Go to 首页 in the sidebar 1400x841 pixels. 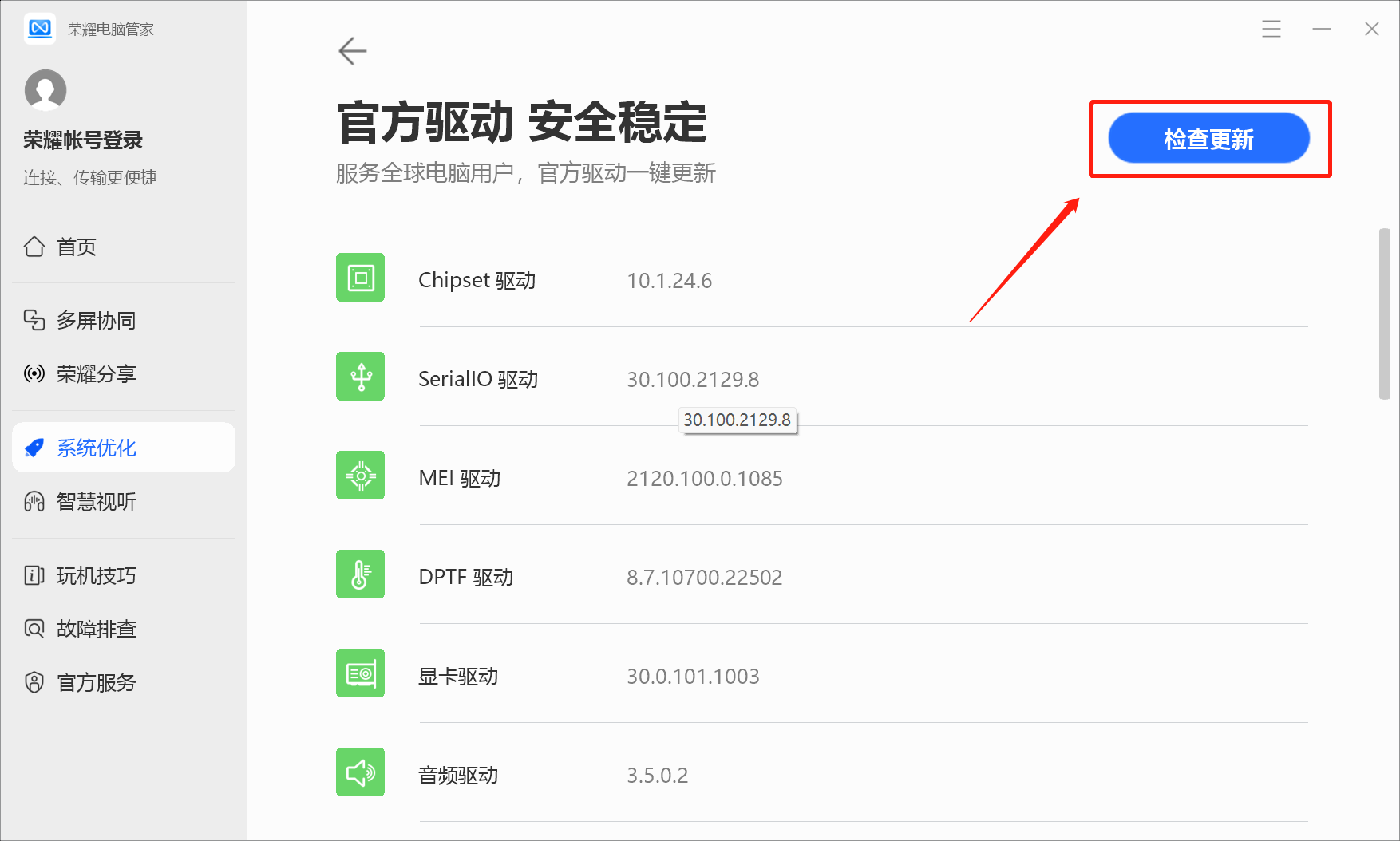click(x=77, y=247)
